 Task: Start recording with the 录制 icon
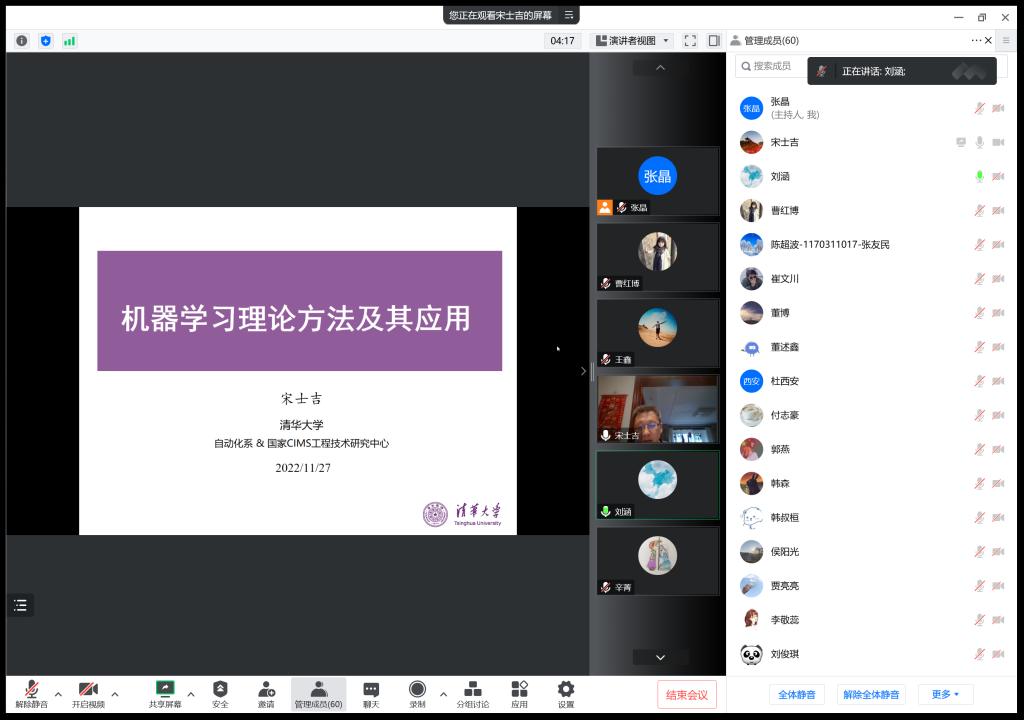417,690
